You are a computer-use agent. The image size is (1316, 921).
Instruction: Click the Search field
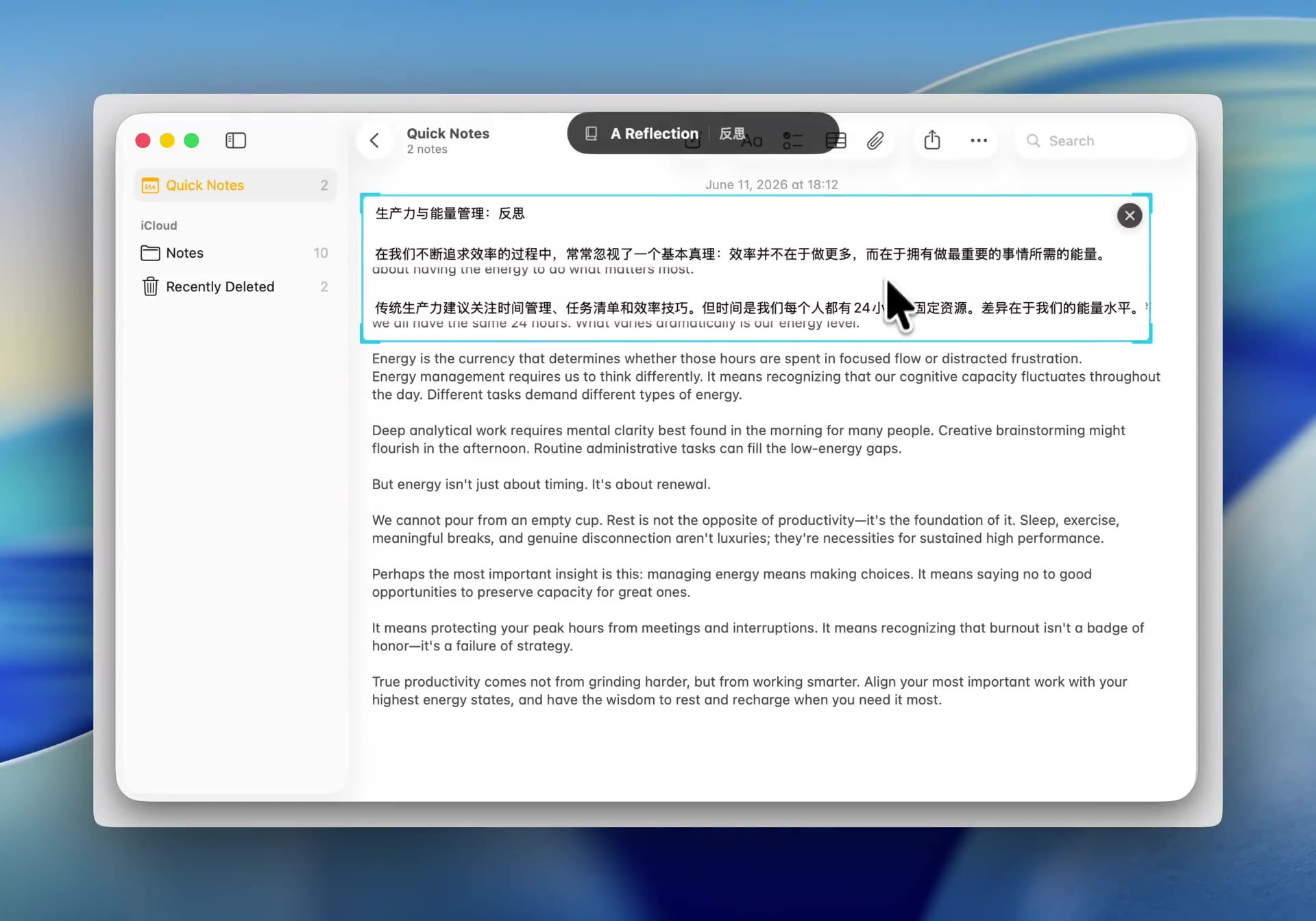pyautogui.click(x=1101, y=140)
